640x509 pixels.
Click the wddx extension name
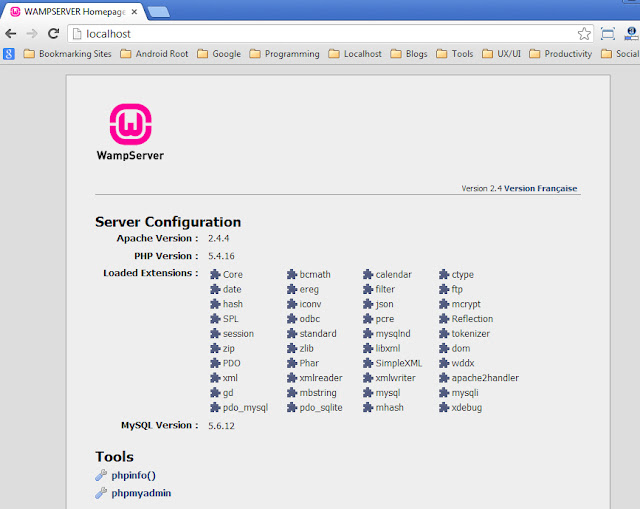coord(463,363)
